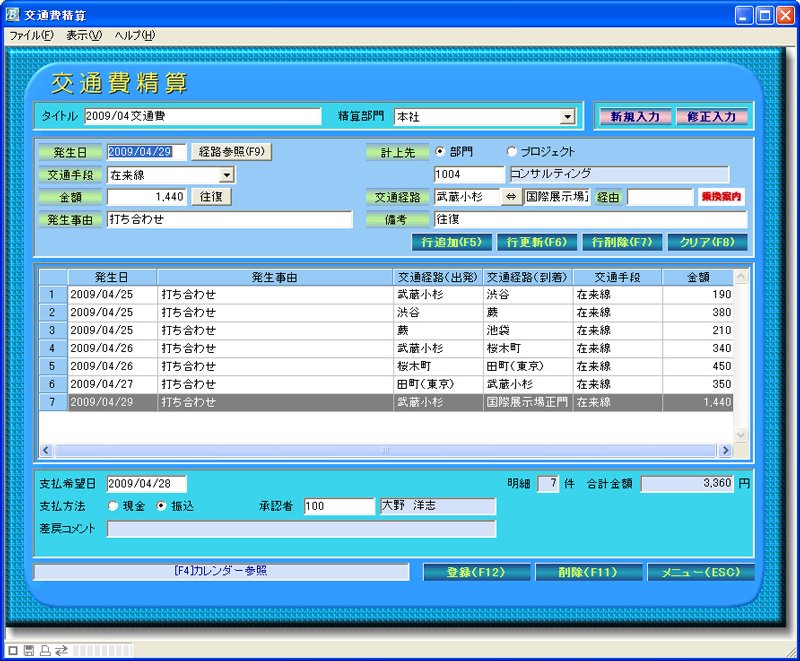Click クリア(F8) button

pyautogui.click(x=708, y=242)
